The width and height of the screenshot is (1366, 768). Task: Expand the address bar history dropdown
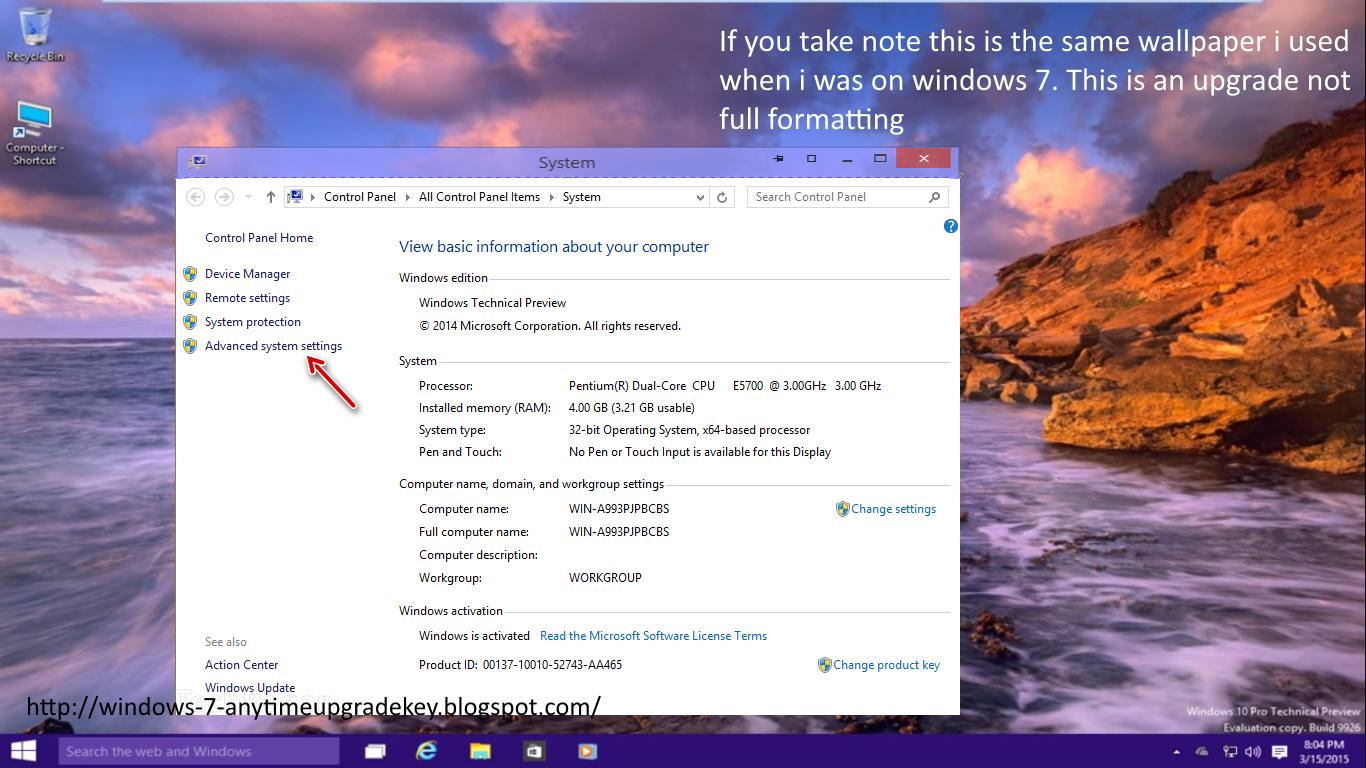700,197
